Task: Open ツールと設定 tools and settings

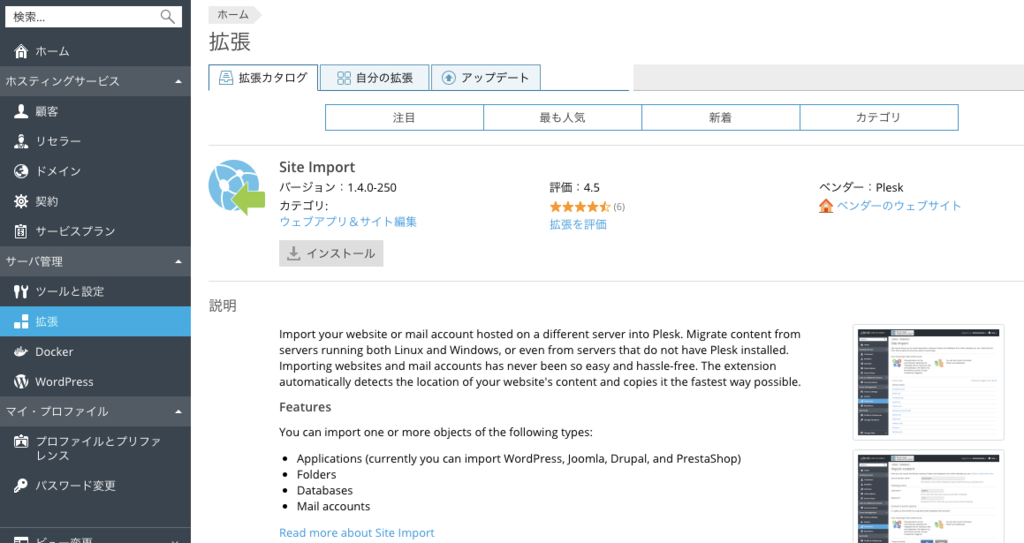Action: point(95,291)
